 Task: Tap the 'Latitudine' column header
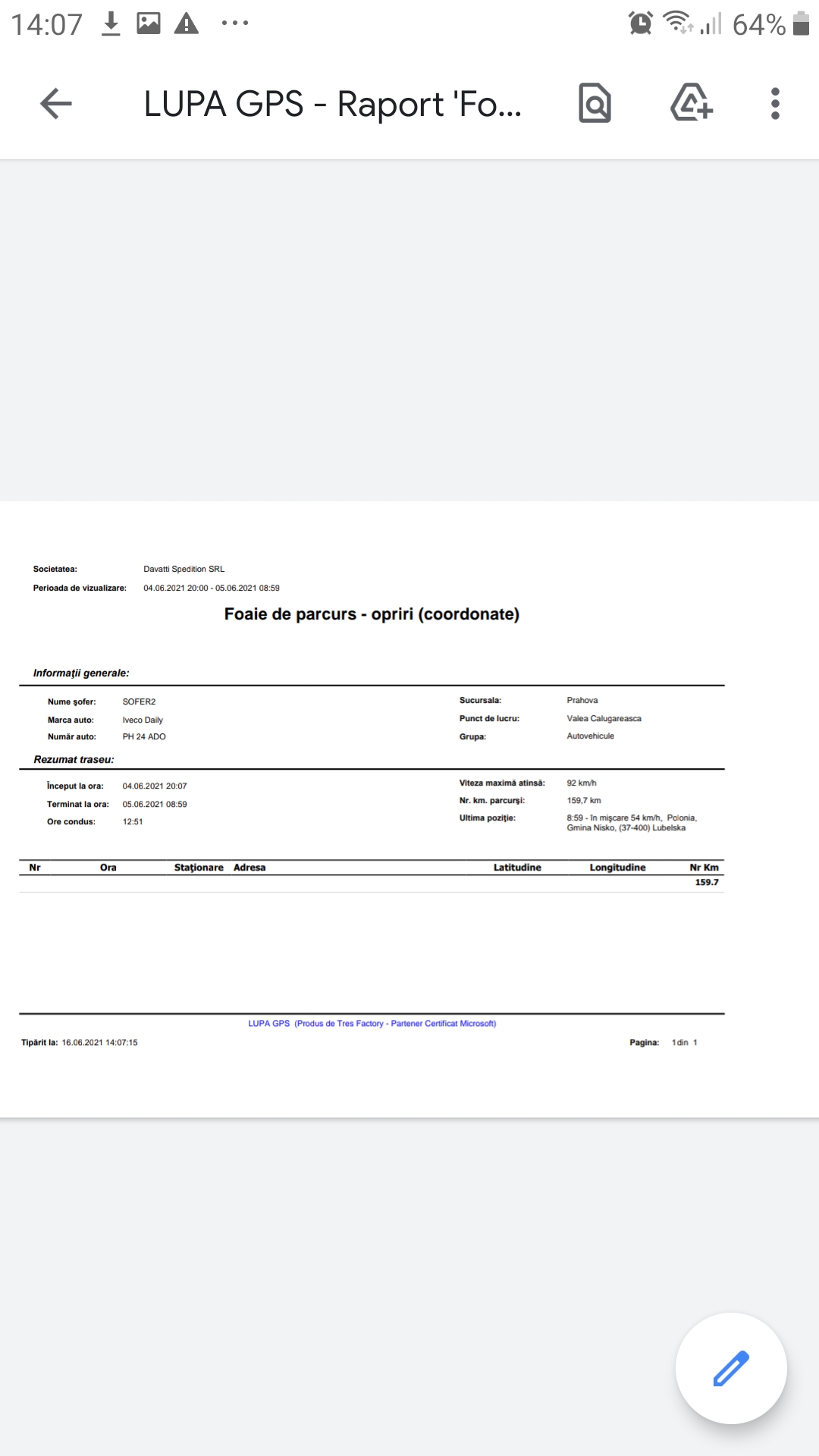[517, 867]
